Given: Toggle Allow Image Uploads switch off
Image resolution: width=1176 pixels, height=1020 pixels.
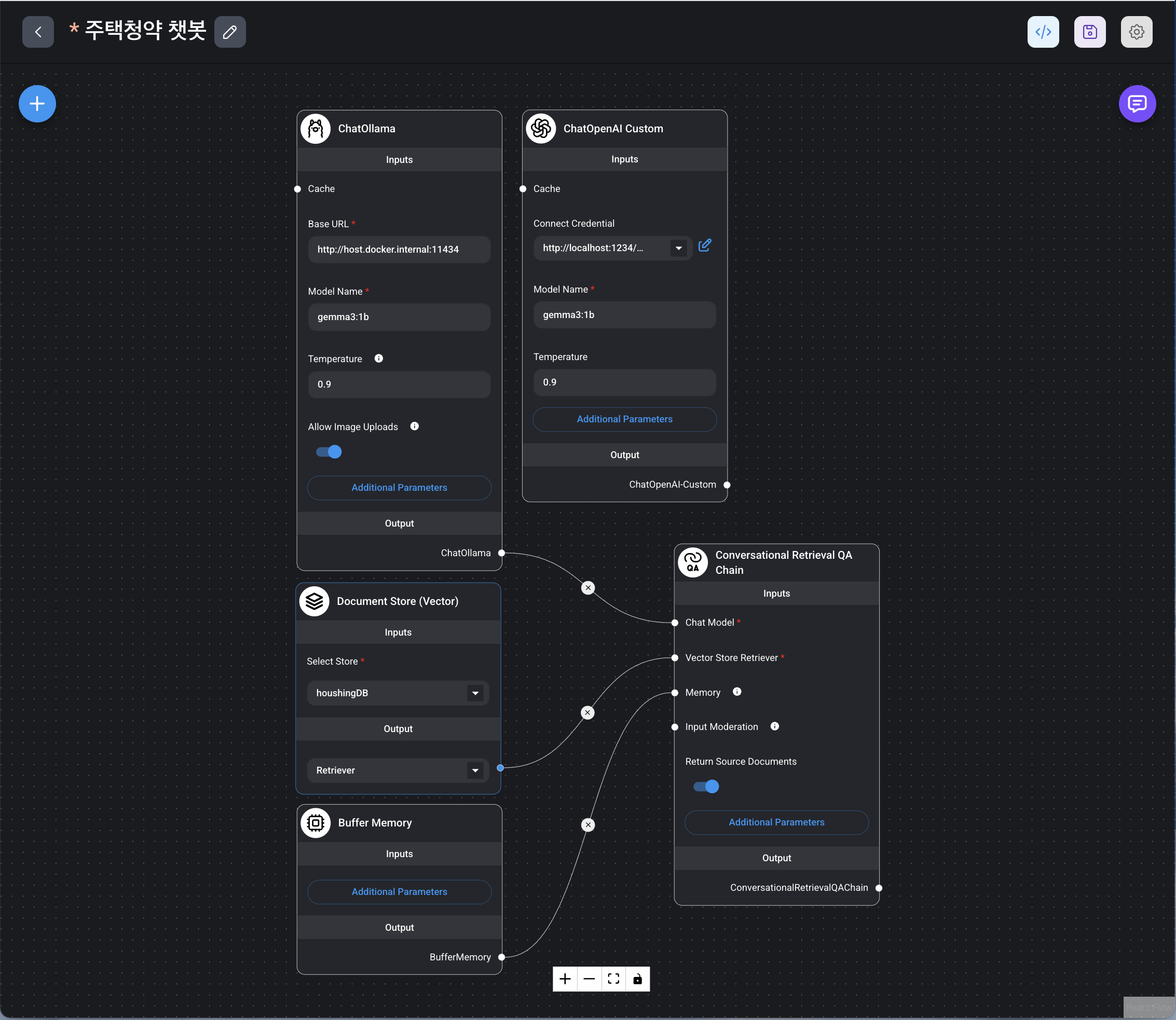Looking at the screenshot, I should point(329,452).
